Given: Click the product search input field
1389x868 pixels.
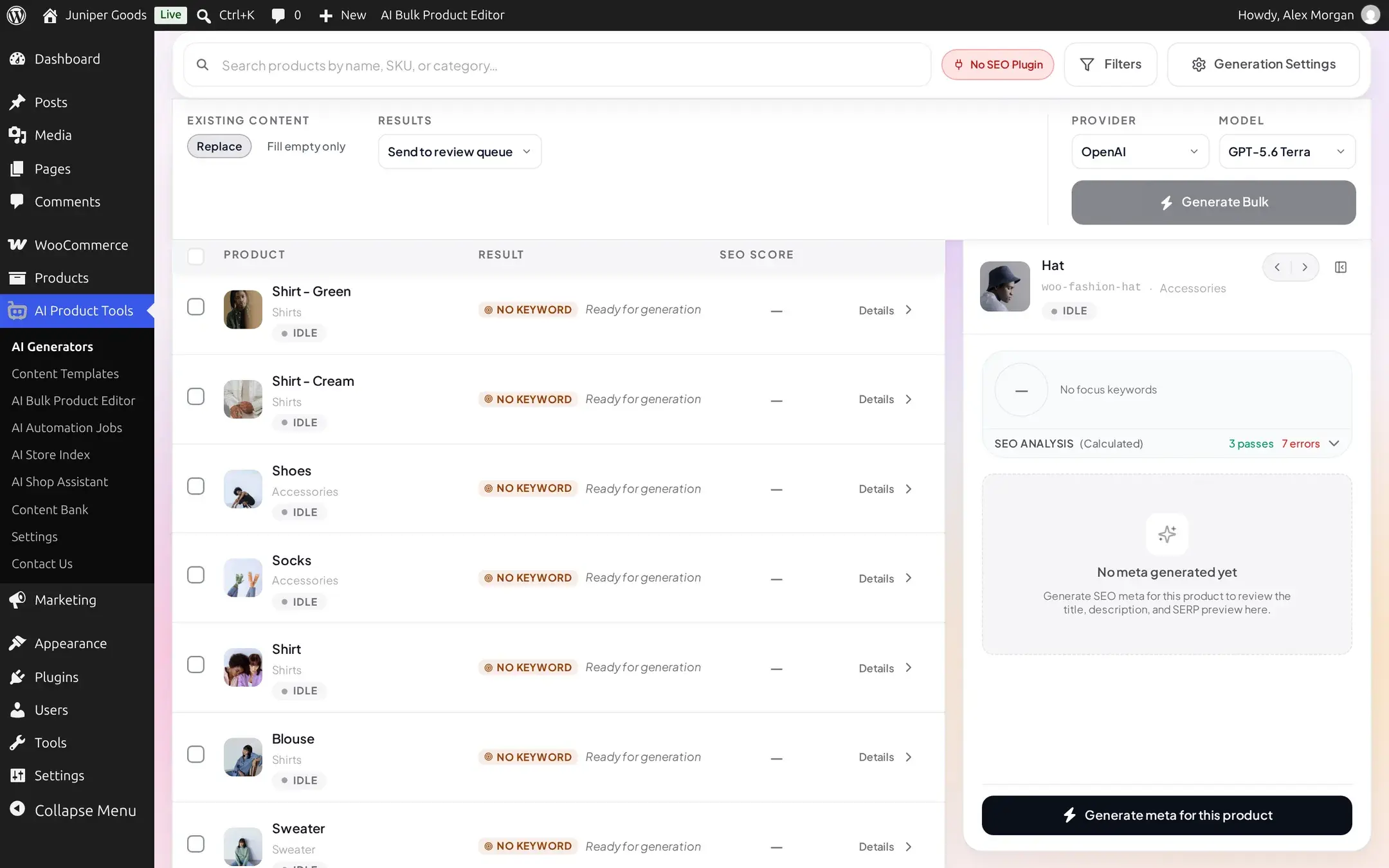Looking at the screenshot, I should tap(557, 65).
